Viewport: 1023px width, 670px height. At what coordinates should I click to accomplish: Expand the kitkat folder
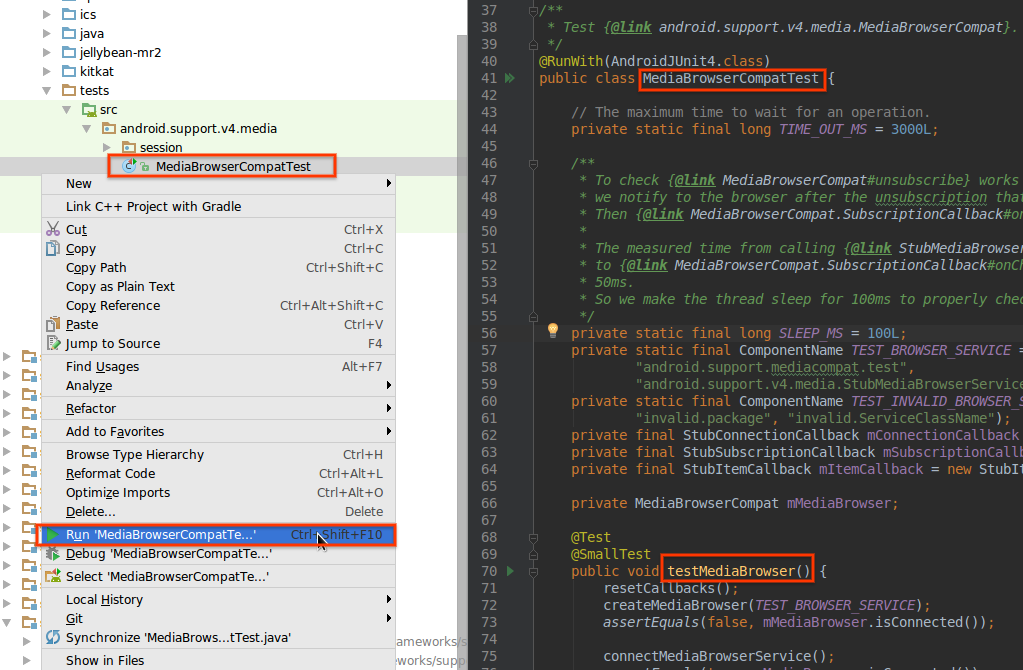pos(47,72)
